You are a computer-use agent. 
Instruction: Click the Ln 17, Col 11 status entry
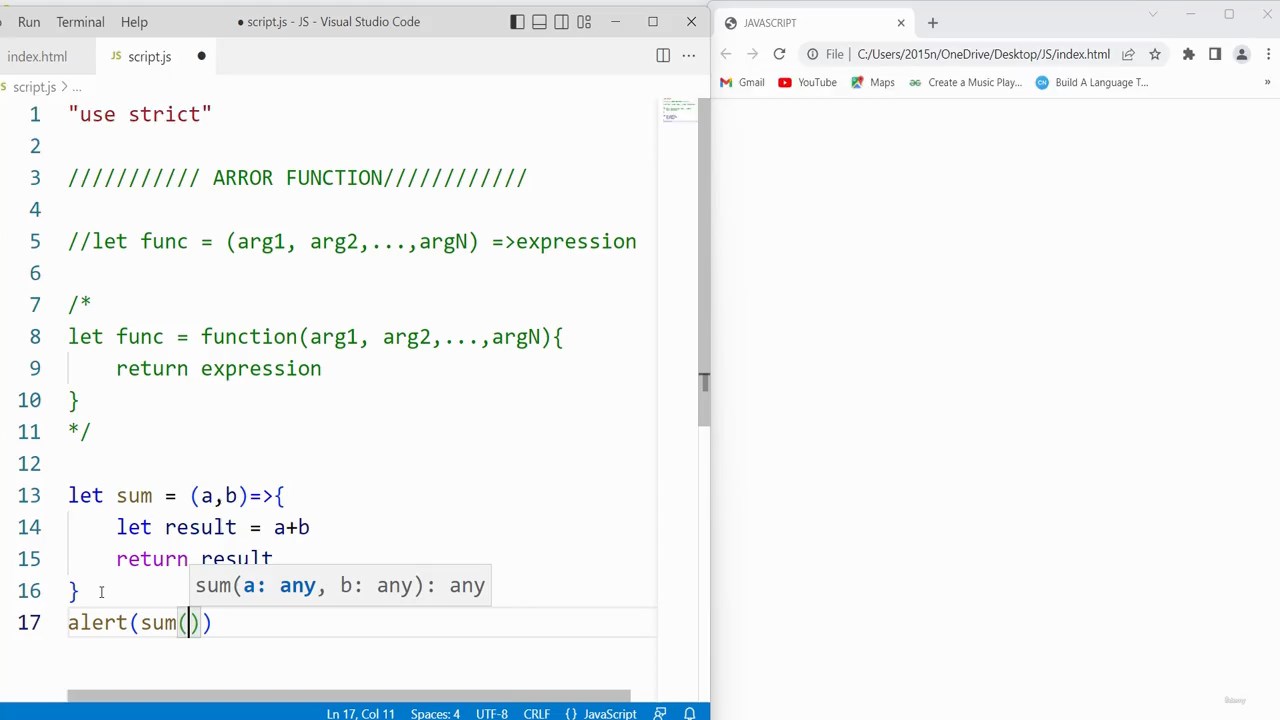point(360,713)
